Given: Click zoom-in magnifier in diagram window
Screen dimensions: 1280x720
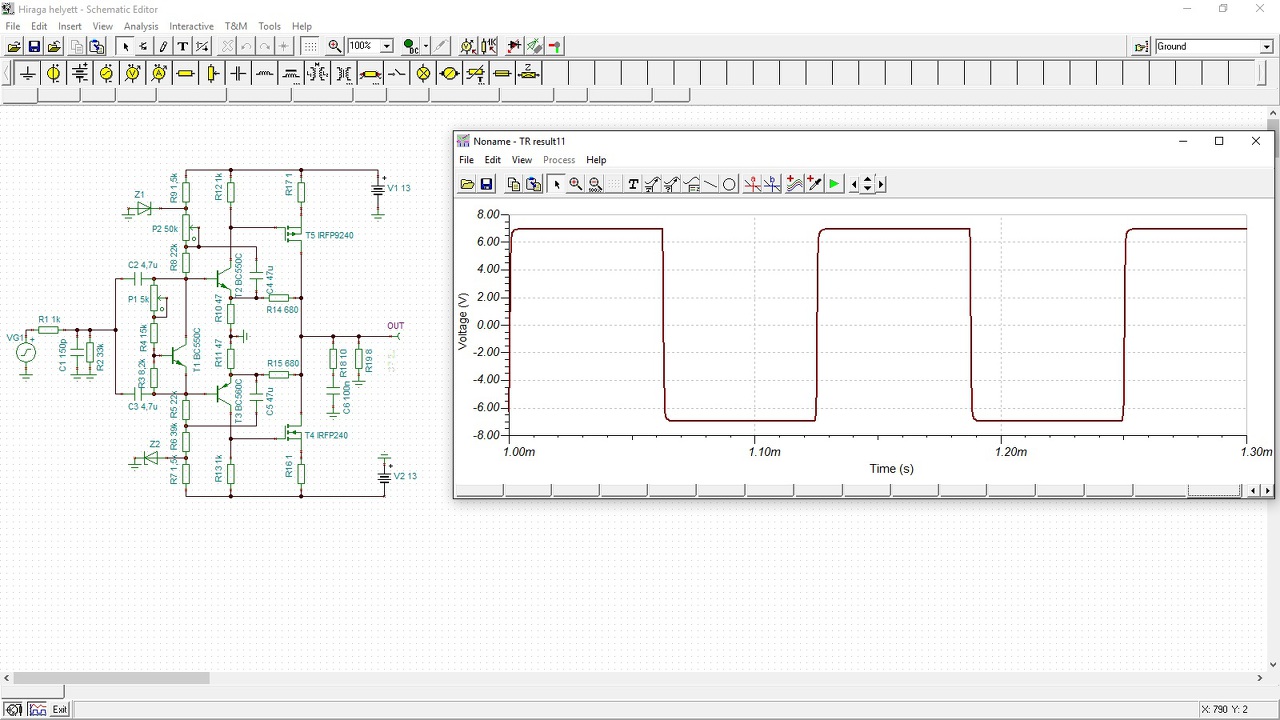Looking at the screenshot, I should pyautogui.click(x=575, y=184).
